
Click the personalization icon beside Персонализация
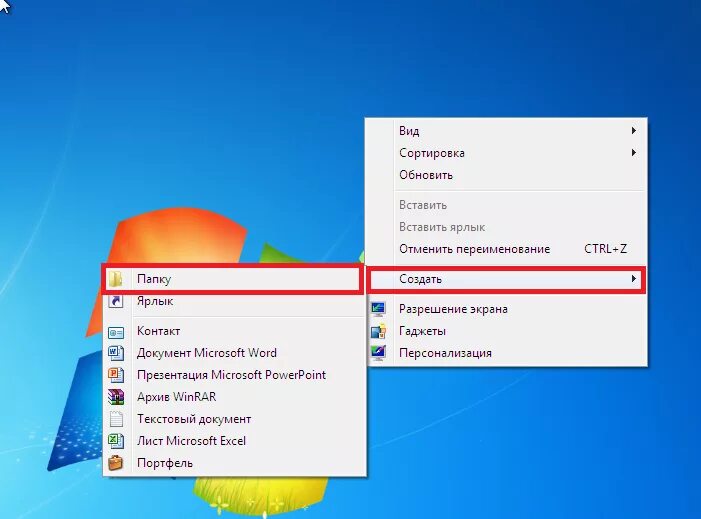click(378, 353)
